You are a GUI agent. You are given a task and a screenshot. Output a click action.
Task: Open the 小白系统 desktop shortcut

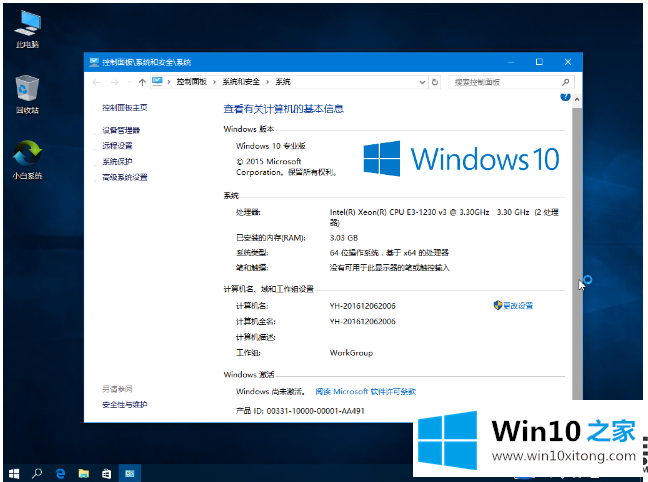coord(27,154)
